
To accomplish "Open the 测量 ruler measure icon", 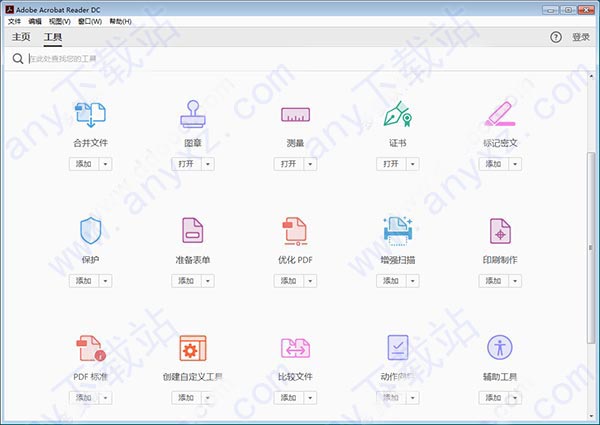I will tap(295, 114).
